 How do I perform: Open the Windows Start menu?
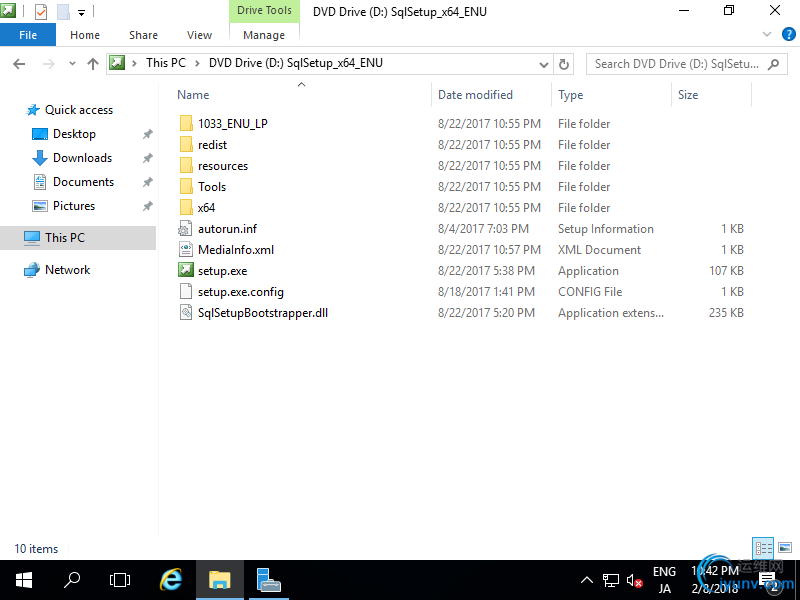[x=24, y=580]
